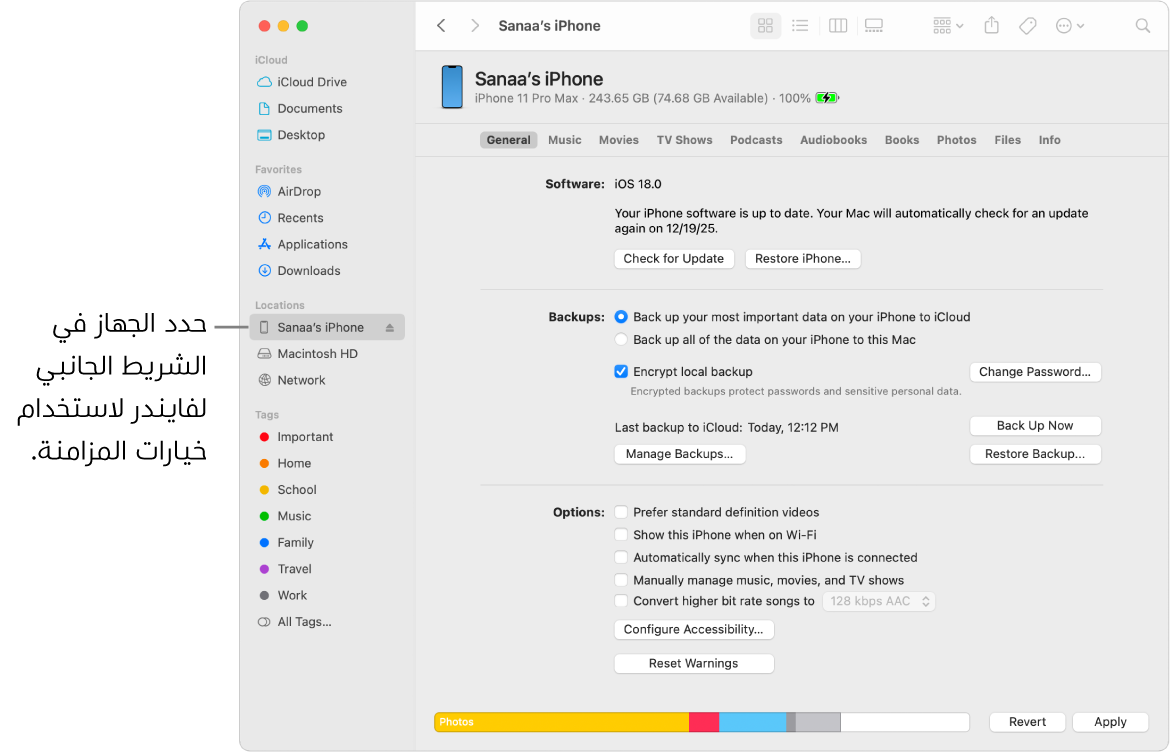Click the yellow Photos storage bar segment
Viewport: 1170px width, 753px height.
tap(561, 722)
